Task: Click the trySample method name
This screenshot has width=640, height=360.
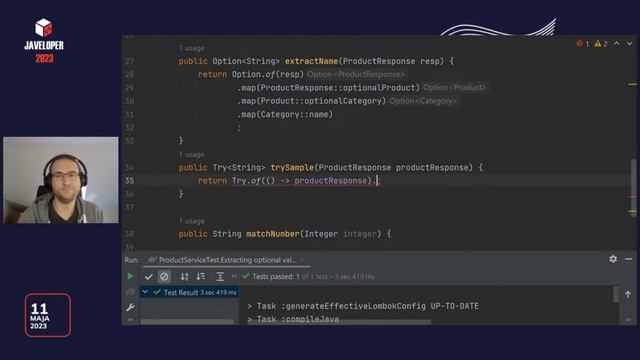Action: (x=292, y=168)
